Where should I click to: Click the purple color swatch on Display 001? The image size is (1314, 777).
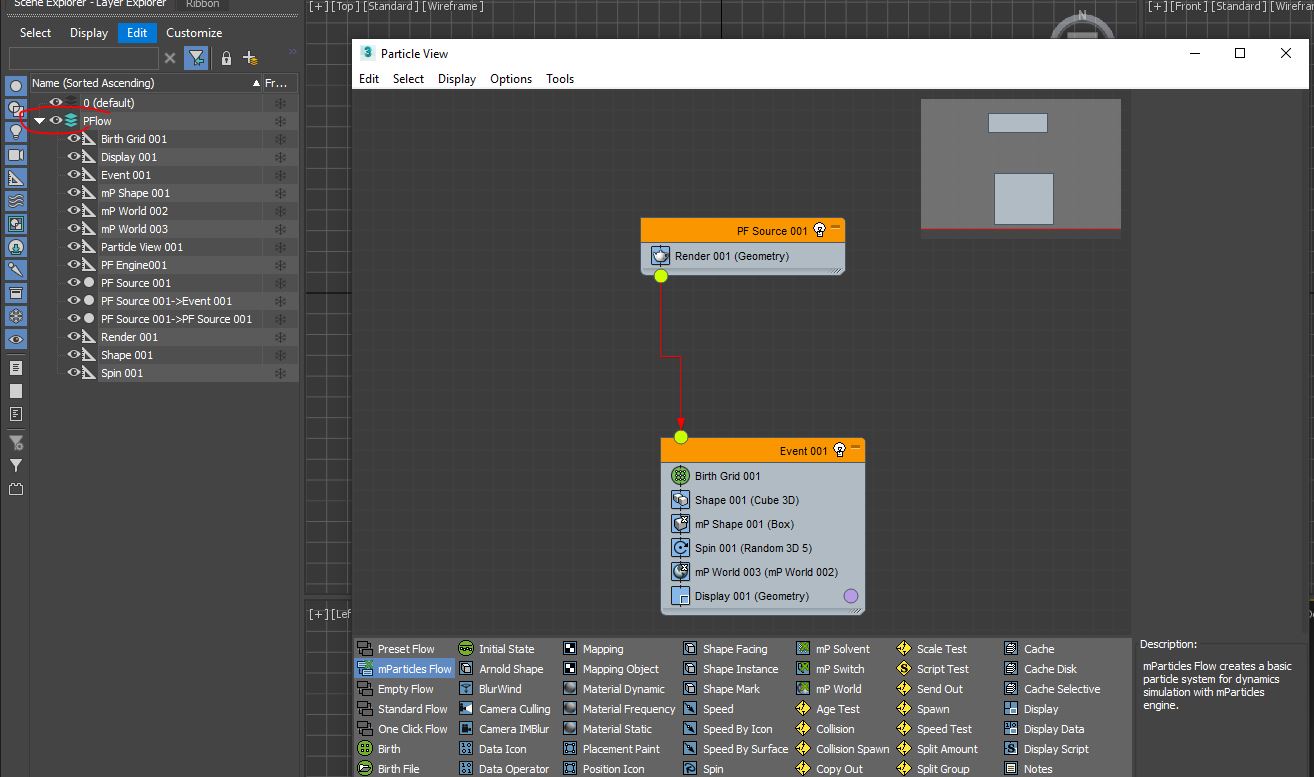point(849,595)
